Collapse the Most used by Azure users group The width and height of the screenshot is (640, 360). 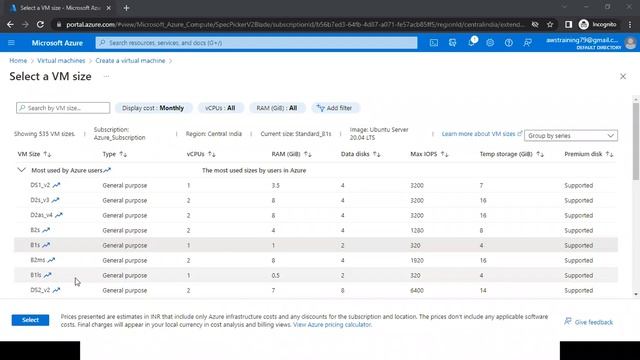pos(22,170)
